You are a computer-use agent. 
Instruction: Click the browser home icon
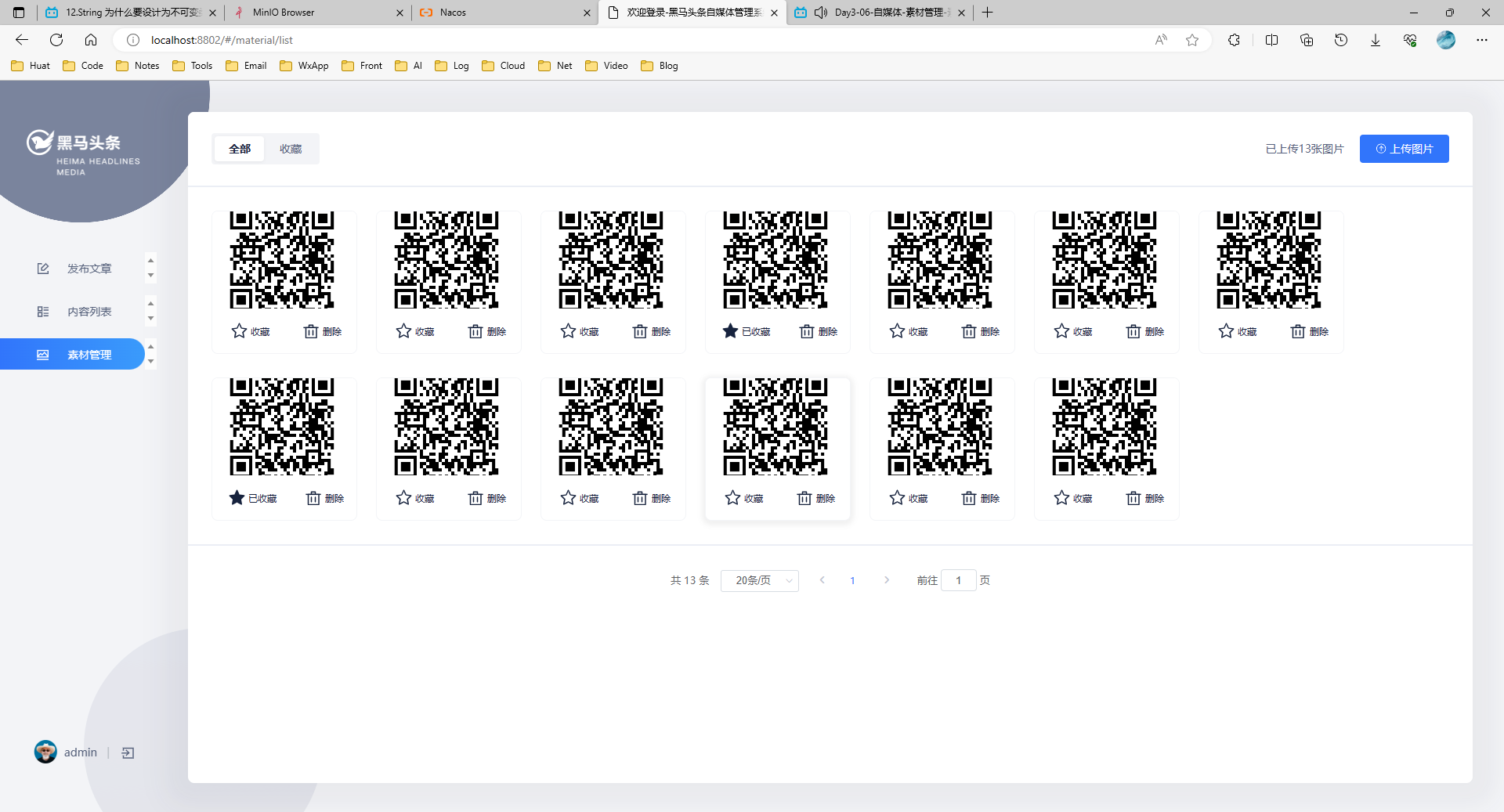pyautogui.click(x=91, y=40)
